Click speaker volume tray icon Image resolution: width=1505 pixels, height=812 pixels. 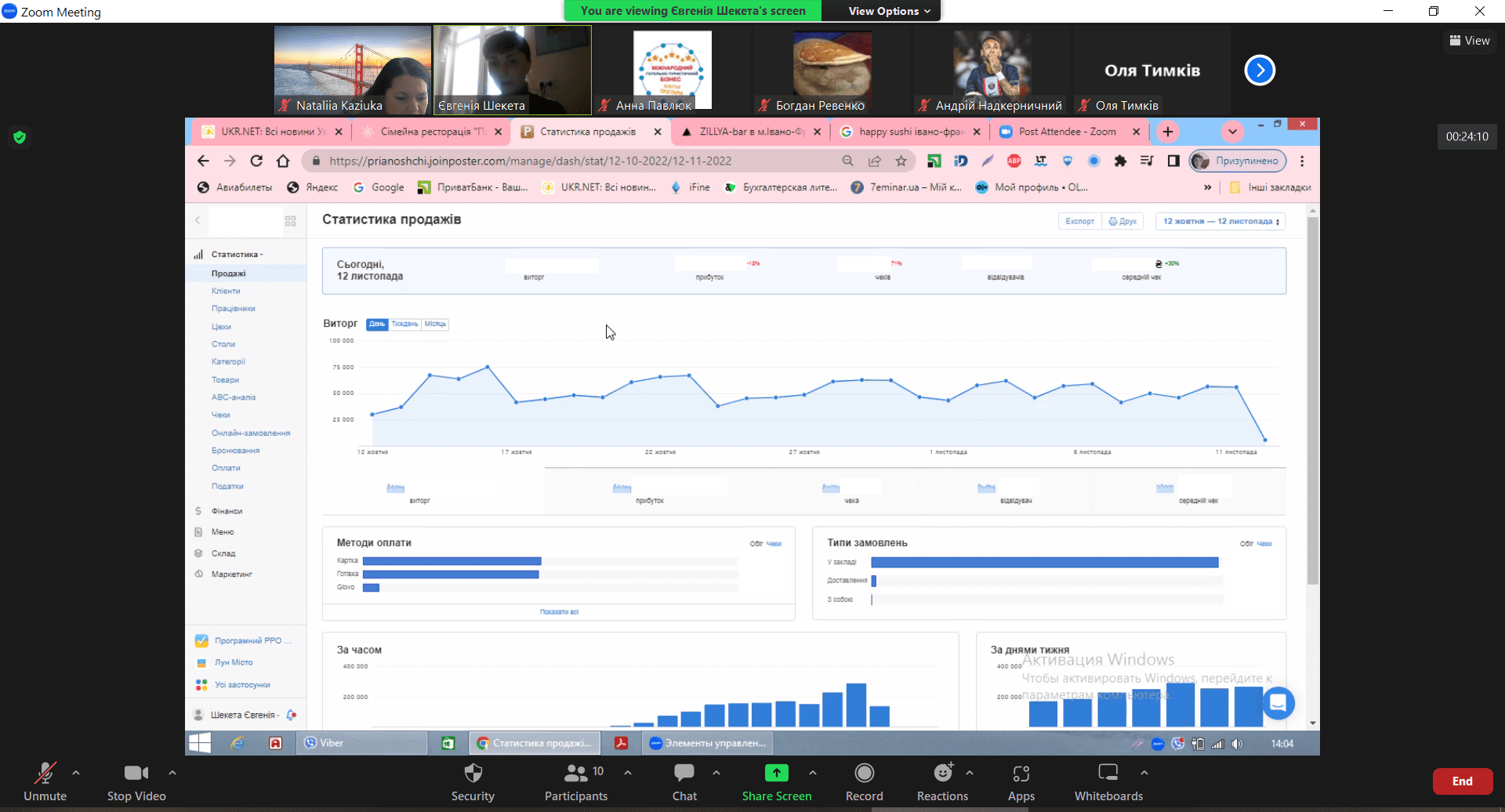[1237, 744]
